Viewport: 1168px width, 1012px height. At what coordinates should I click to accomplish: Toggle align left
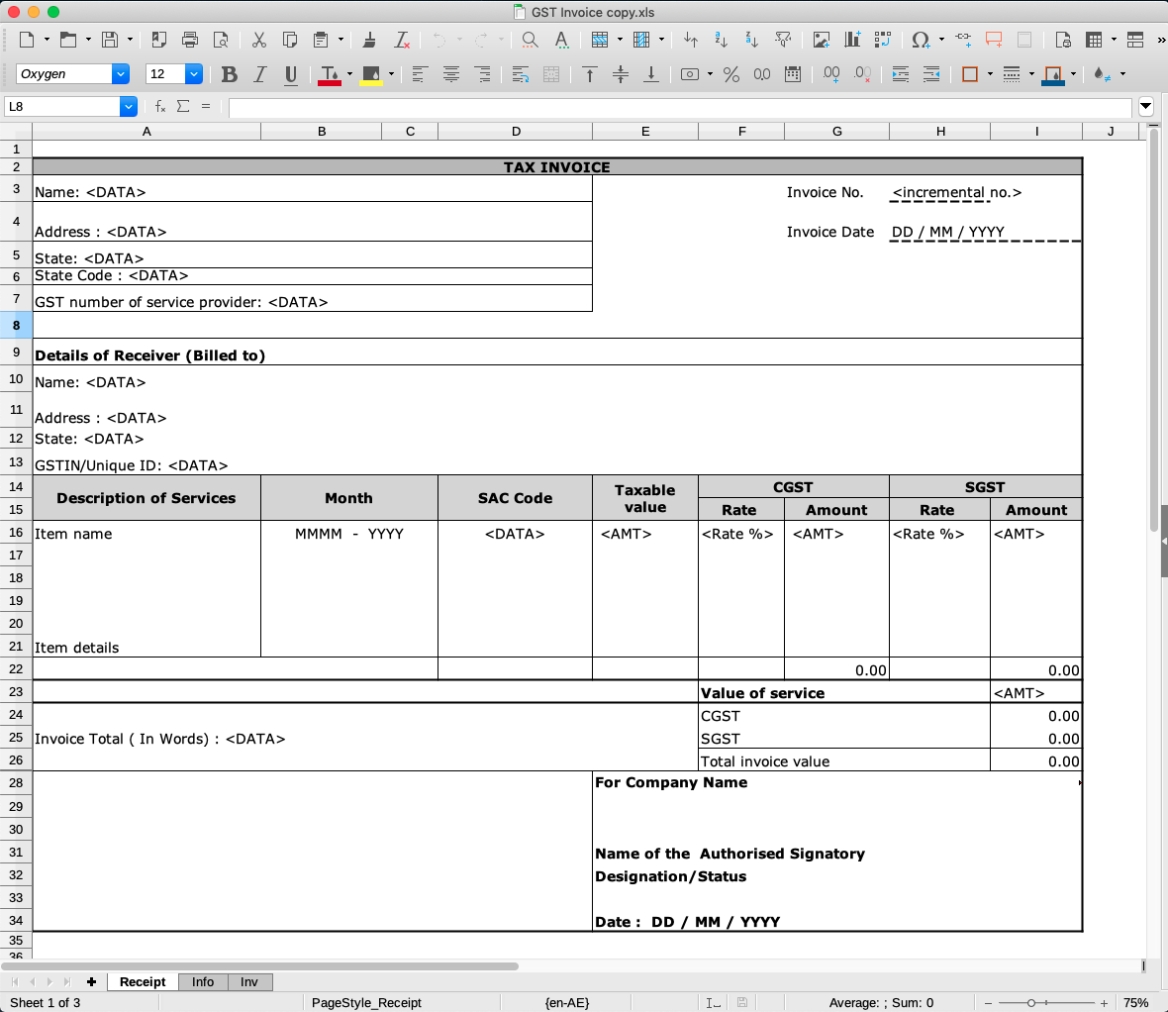click(419, 74)
